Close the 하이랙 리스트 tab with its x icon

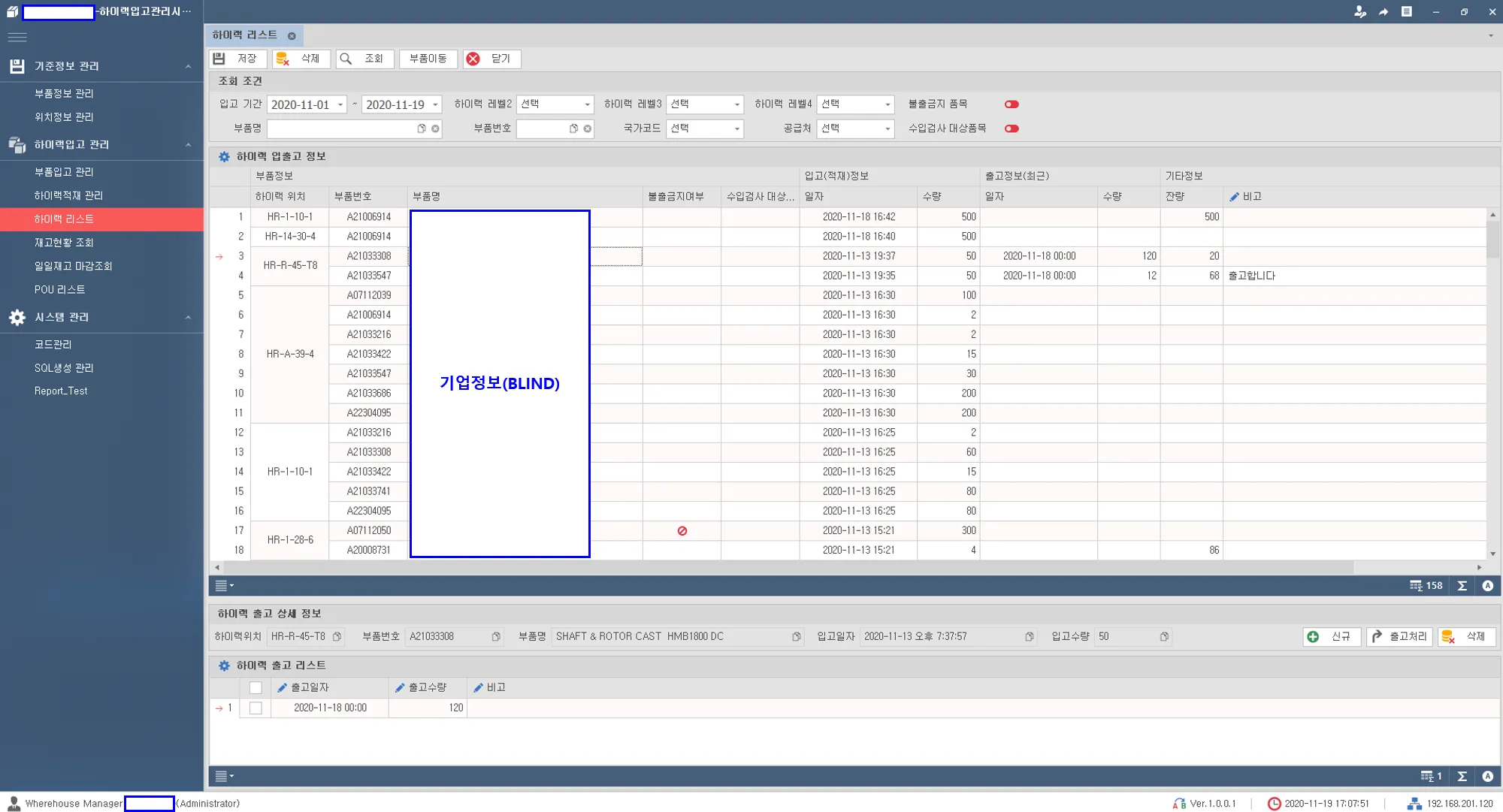tap(292, 36)
